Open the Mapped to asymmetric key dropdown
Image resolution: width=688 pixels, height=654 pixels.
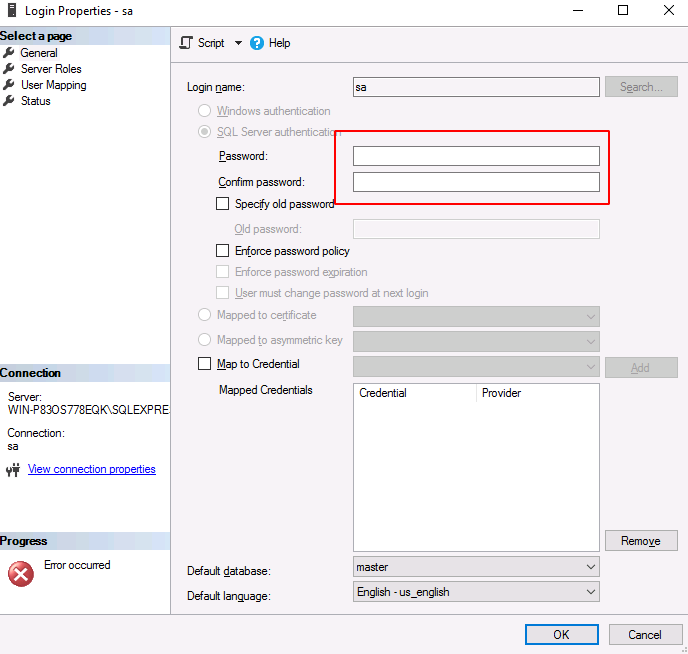[x=476, y=341]
